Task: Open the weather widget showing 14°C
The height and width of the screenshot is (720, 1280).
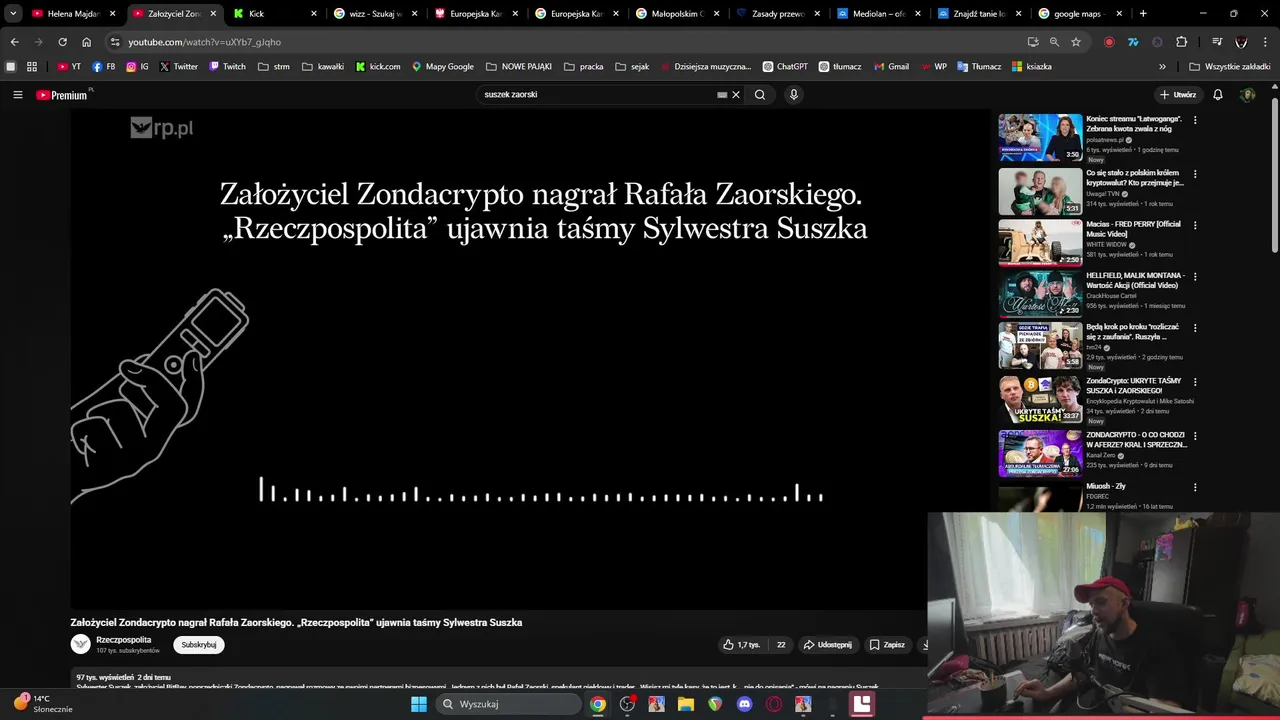Action: click(42, 703)
